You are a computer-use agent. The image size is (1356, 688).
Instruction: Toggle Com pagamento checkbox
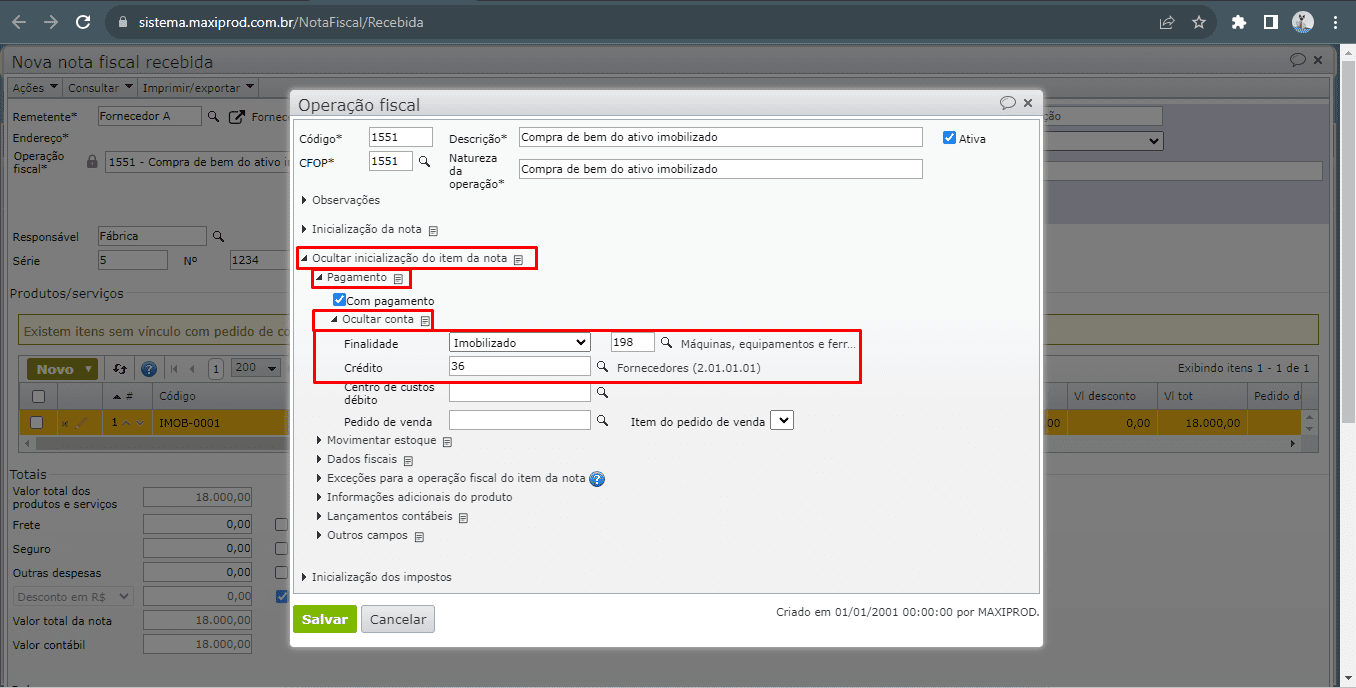(x=340, y=300)
